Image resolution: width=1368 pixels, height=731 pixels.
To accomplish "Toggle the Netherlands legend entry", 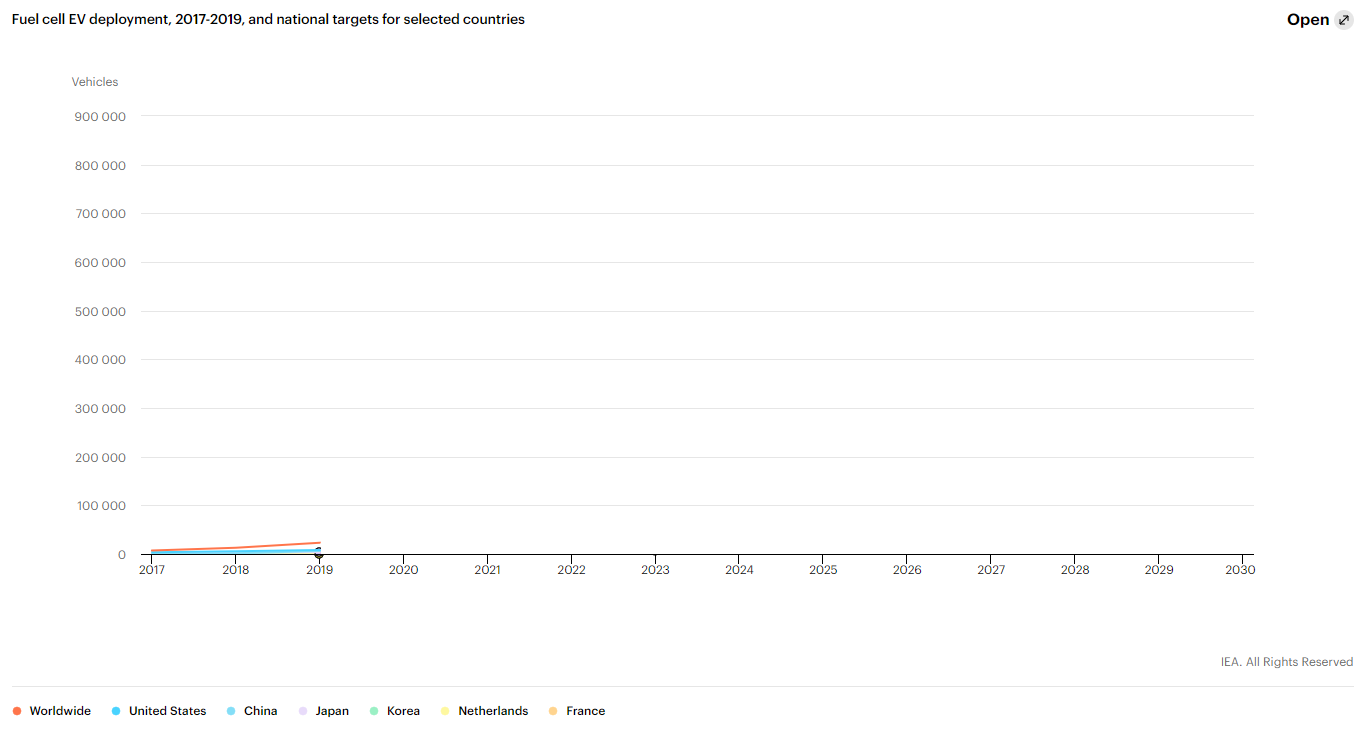I will pyautogui.click(x=485, y=711).
